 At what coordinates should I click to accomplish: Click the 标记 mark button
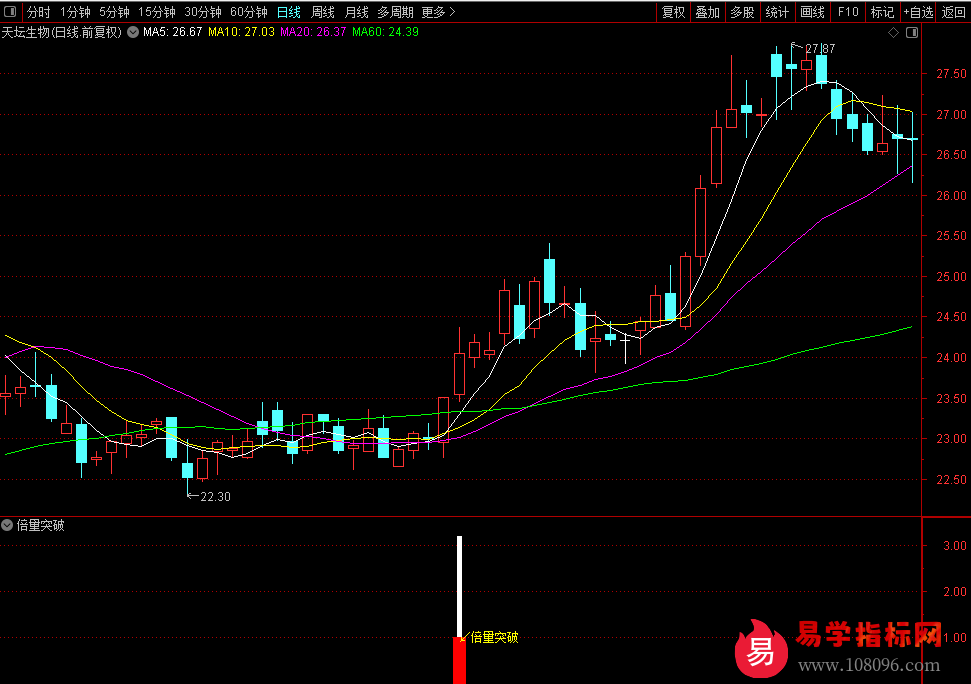pyautogui.click(x=882, y=12)
